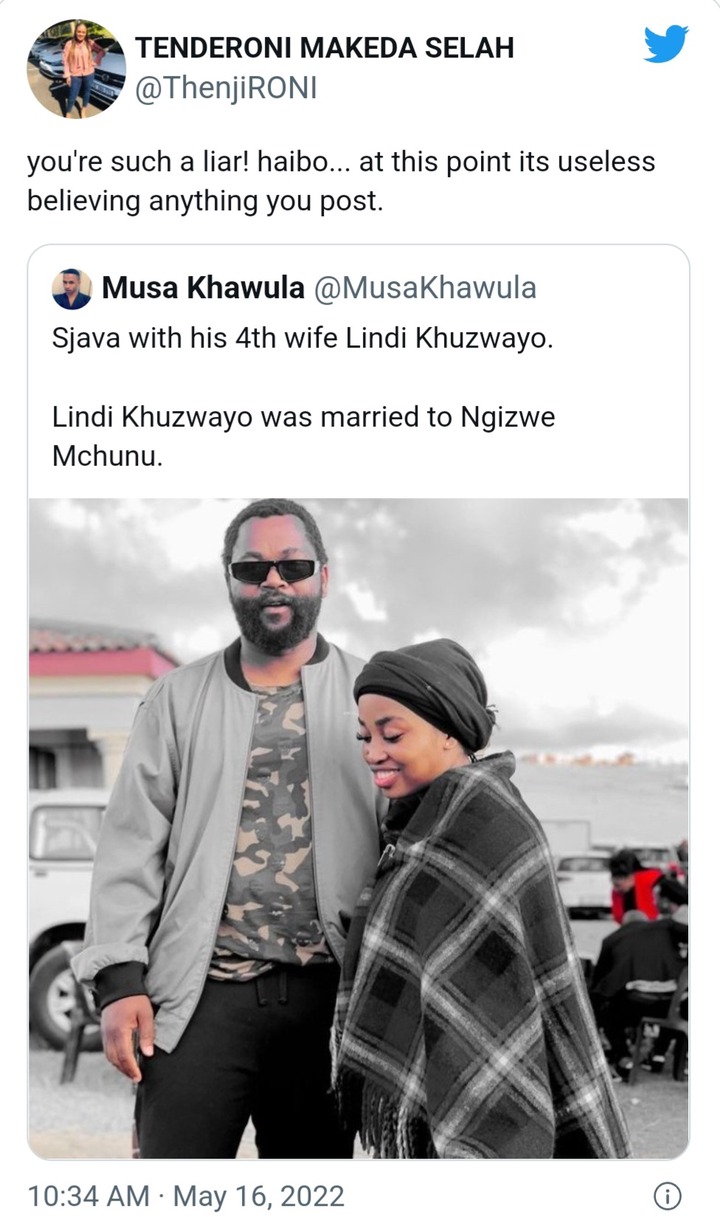Open the Musa Khawula display name
The image size is (720, 1217).
click(x=204, y=288)
